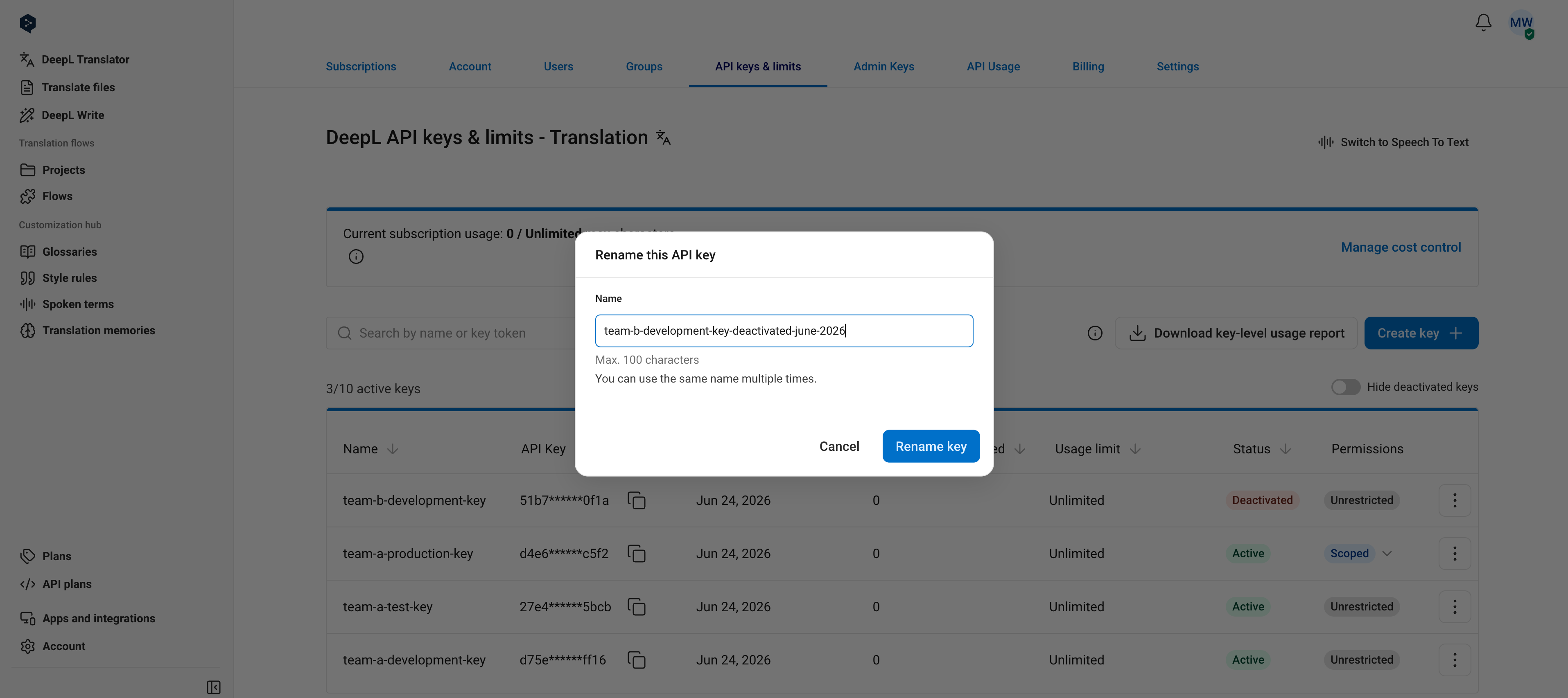Click the API Key column header
Screen dimensions: 1568x698
[544, 449]
